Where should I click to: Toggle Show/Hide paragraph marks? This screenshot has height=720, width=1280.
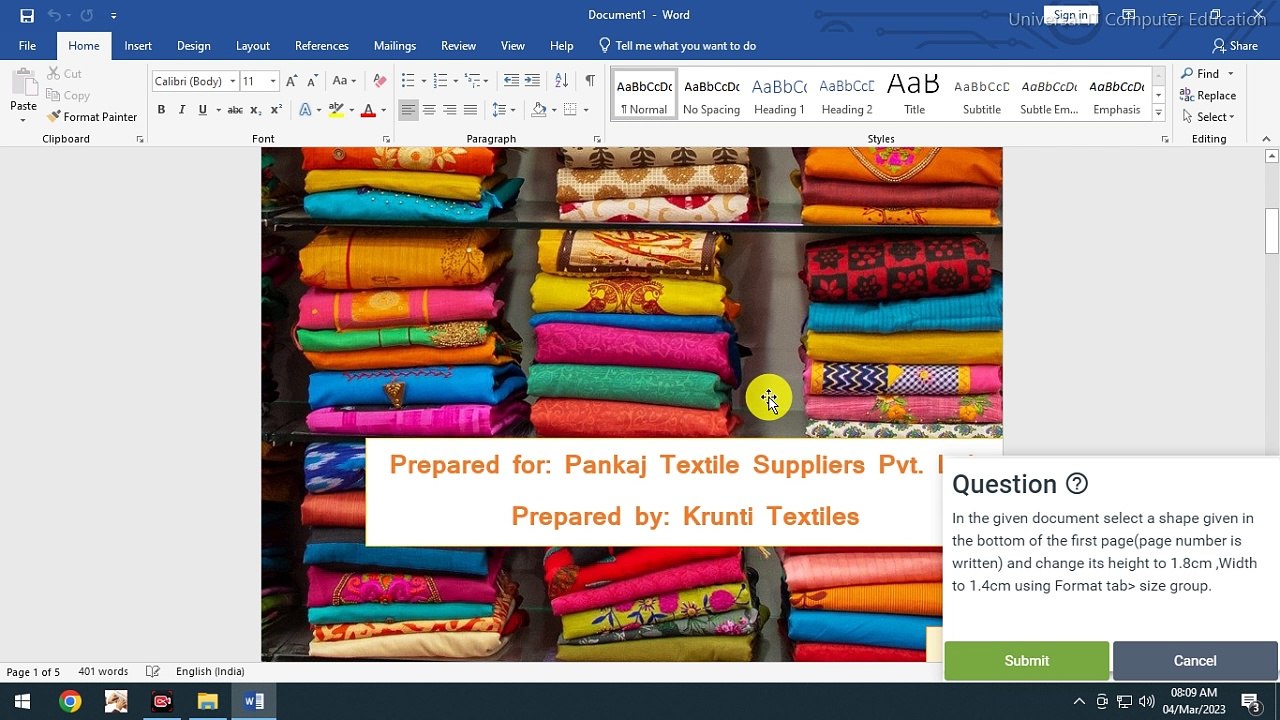point(590,81)
